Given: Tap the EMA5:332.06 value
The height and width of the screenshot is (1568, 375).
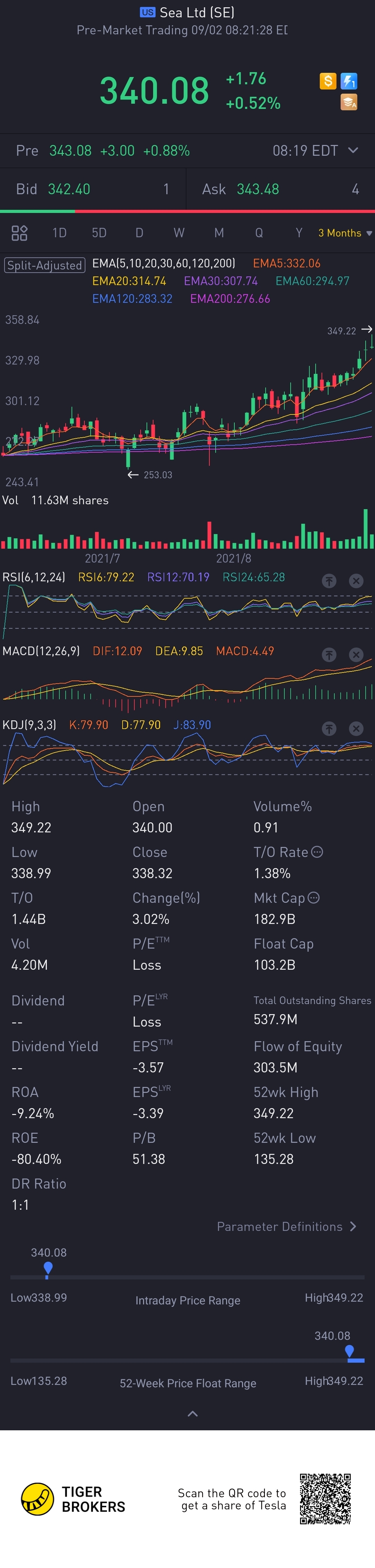Looking at the screenshot, I should click(286, 264).
